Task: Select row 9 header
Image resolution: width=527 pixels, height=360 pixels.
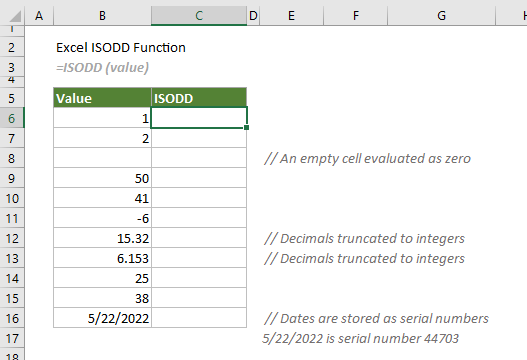Action: pyautogui.click(x=12, y=178)
